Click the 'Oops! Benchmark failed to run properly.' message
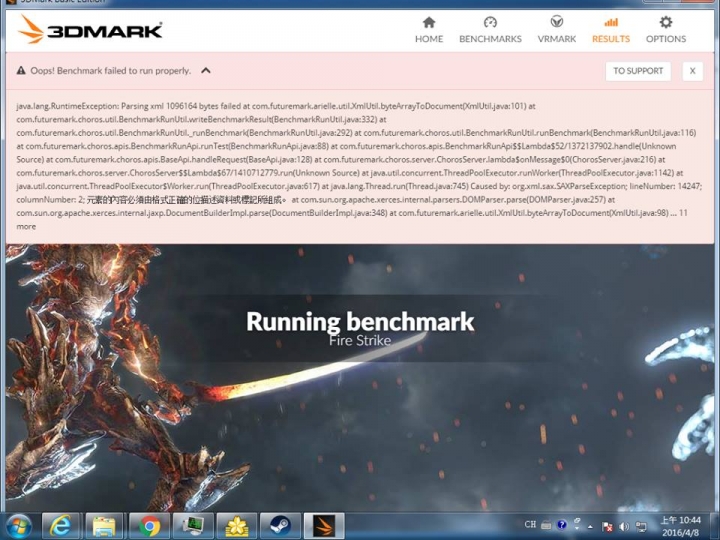 [110, 71]
